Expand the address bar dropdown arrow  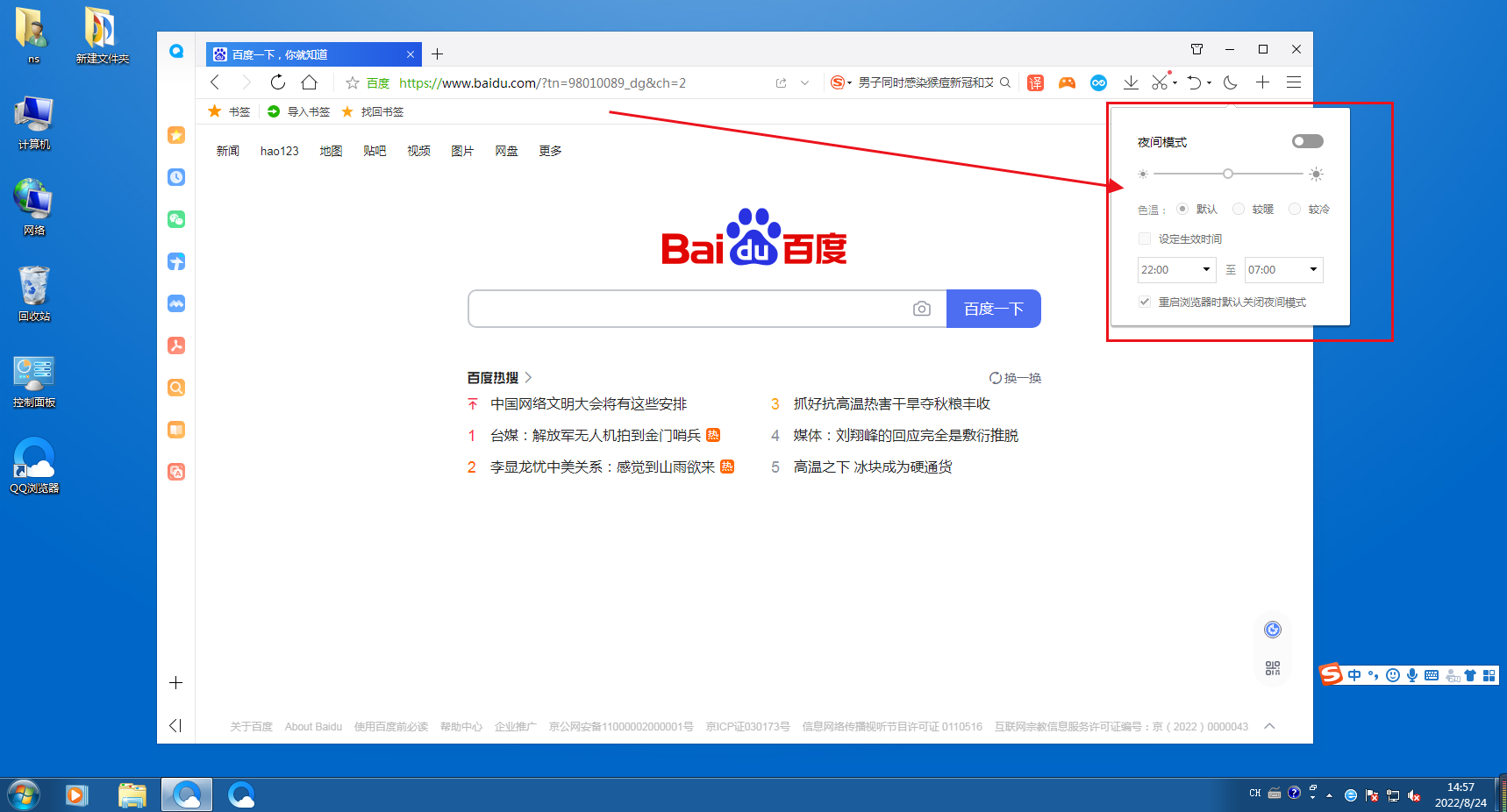click(804, 83)
